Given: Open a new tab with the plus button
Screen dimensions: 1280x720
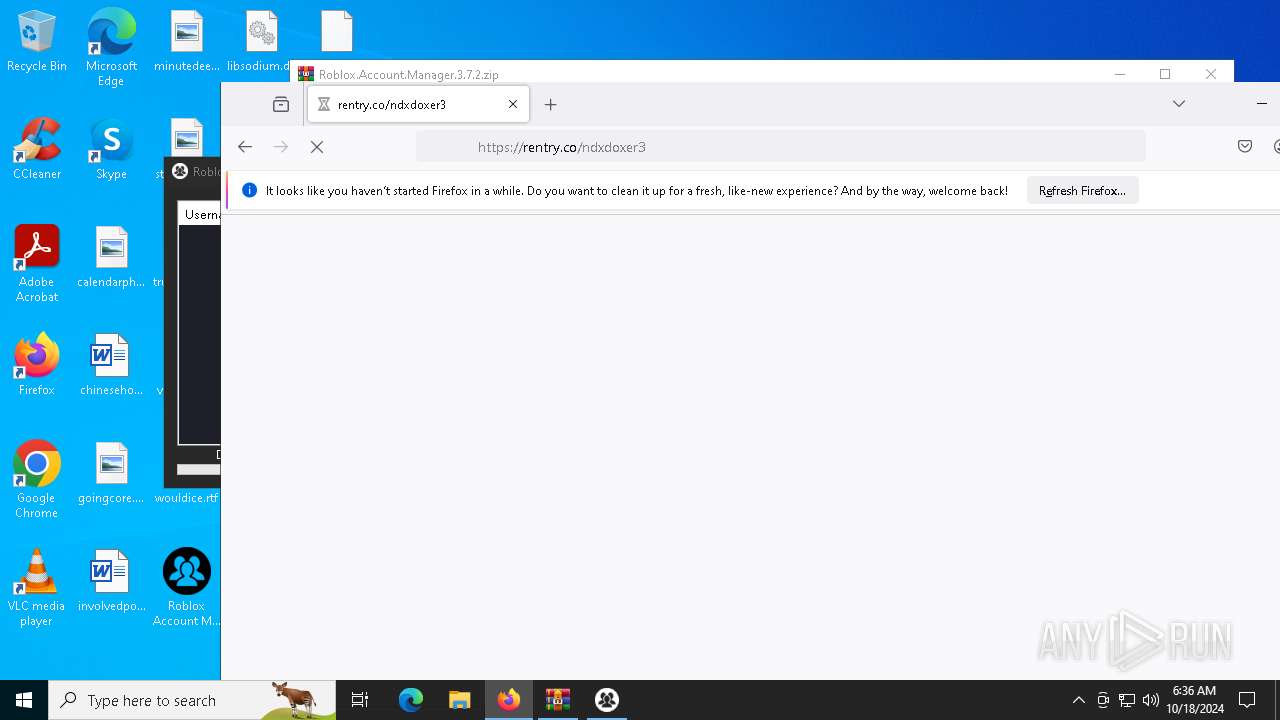Looking at the screenshot, I should click(x=551, y=104).
